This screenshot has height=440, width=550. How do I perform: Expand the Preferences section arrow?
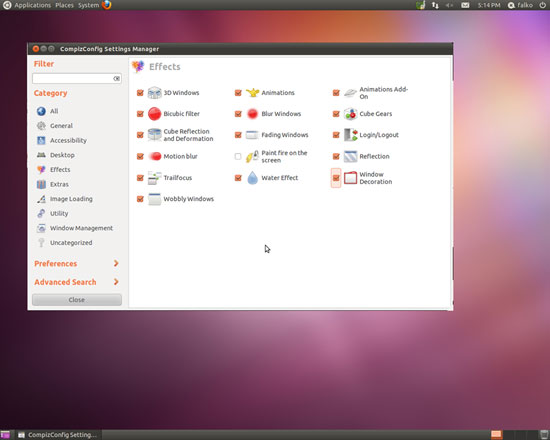(x=116, y=263)
